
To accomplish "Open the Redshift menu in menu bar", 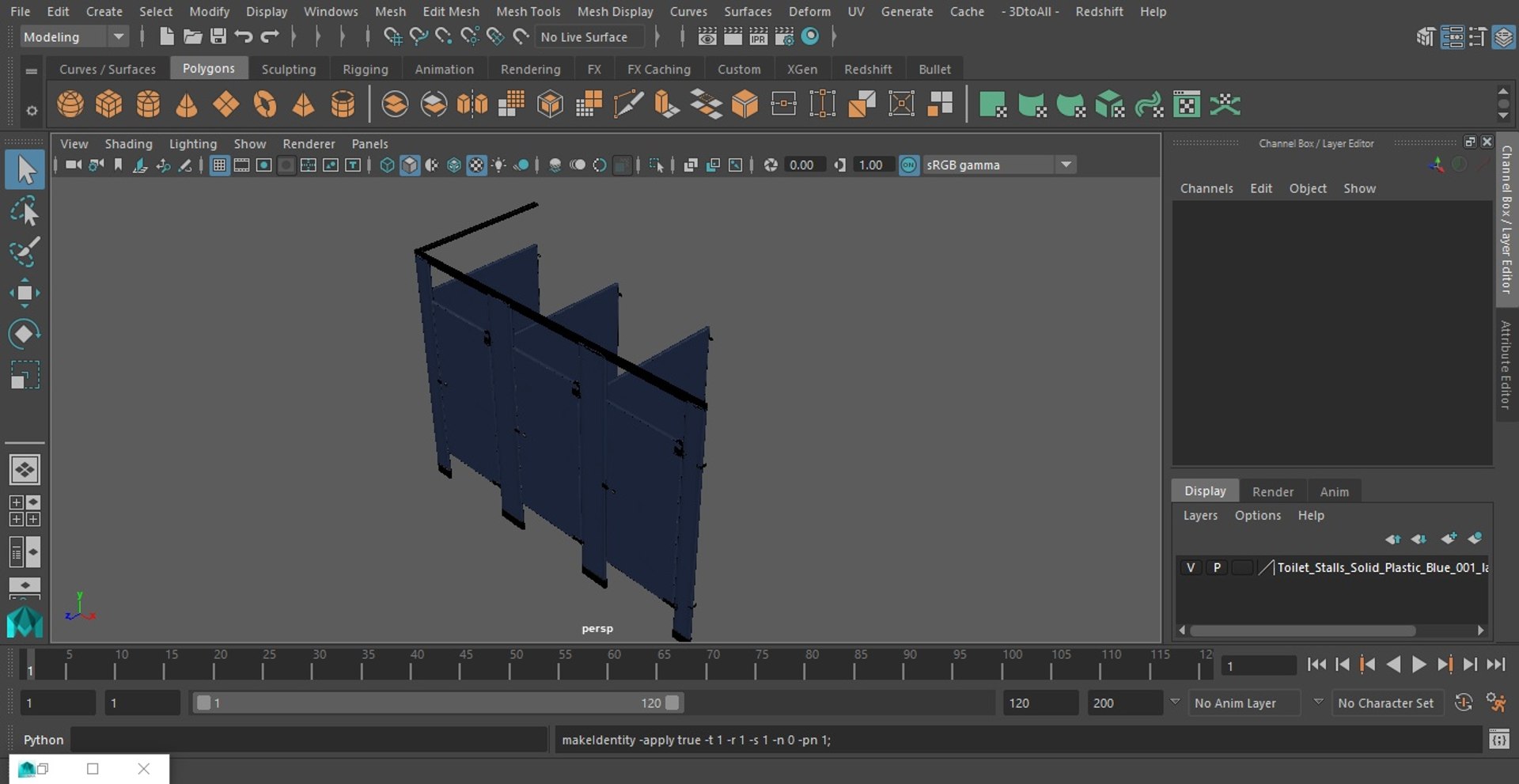I will coord(1098,11).
